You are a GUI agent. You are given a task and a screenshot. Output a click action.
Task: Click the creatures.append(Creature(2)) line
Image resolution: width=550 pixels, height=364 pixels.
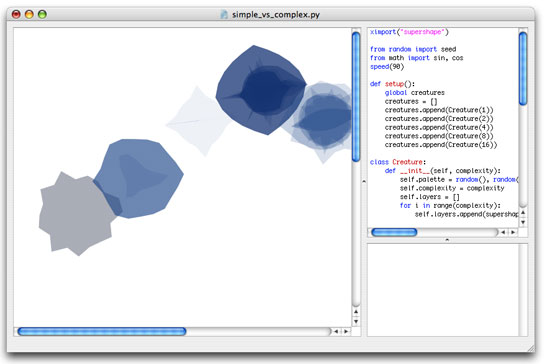439,119
